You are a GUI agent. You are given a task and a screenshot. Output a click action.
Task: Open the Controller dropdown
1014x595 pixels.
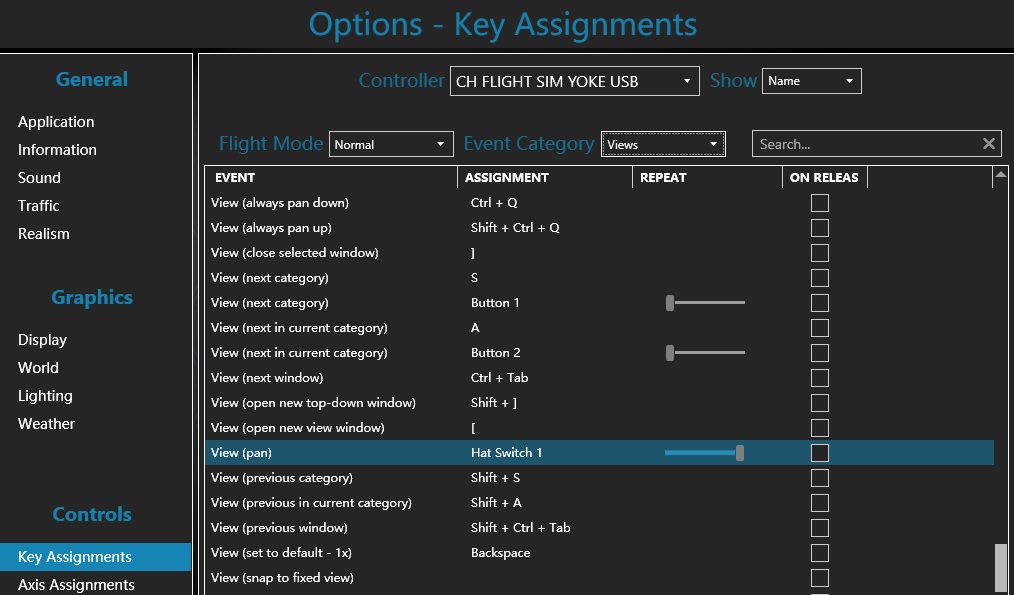tap(574, 81)
